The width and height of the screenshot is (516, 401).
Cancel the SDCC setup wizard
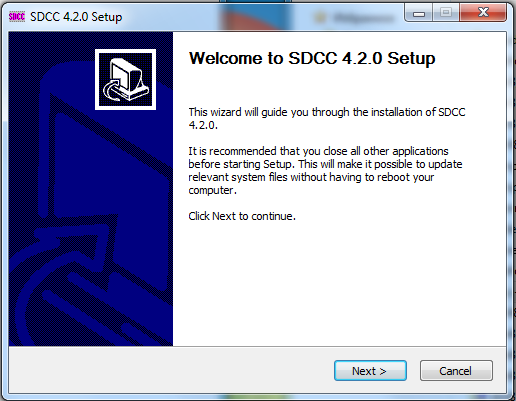pos(456,370)
